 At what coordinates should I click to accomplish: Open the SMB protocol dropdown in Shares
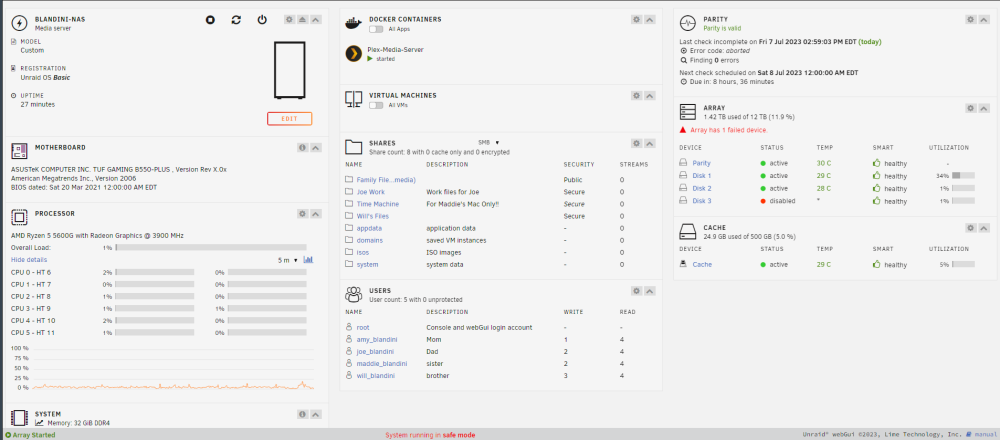(x=489, y=142)
